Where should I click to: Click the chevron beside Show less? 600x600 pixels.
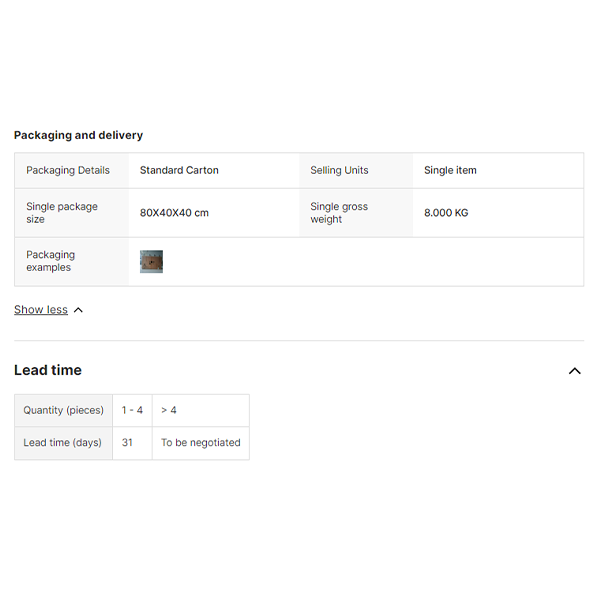click(x=78, y=310)
